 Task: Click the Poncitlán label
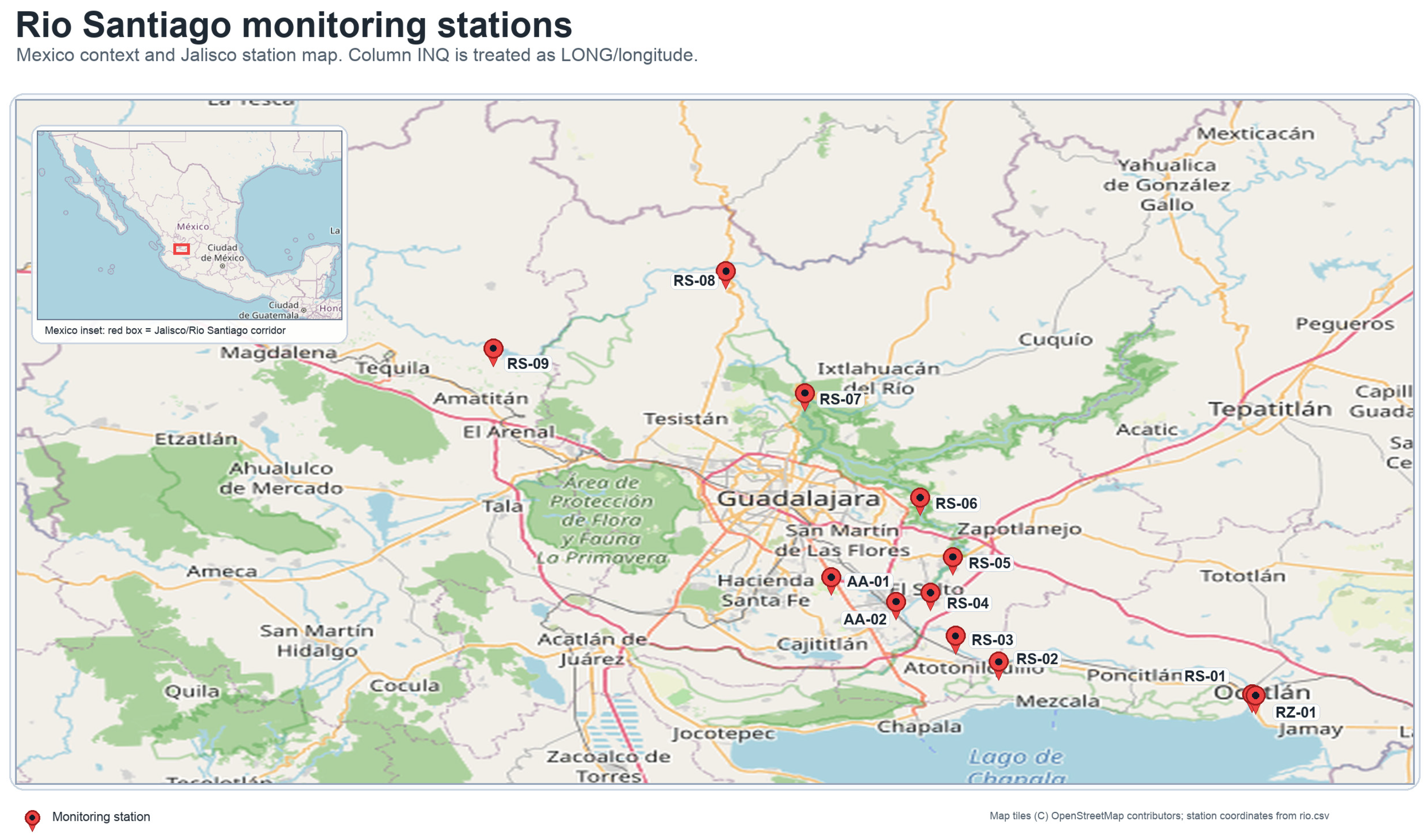click(x=1134, y=675)
